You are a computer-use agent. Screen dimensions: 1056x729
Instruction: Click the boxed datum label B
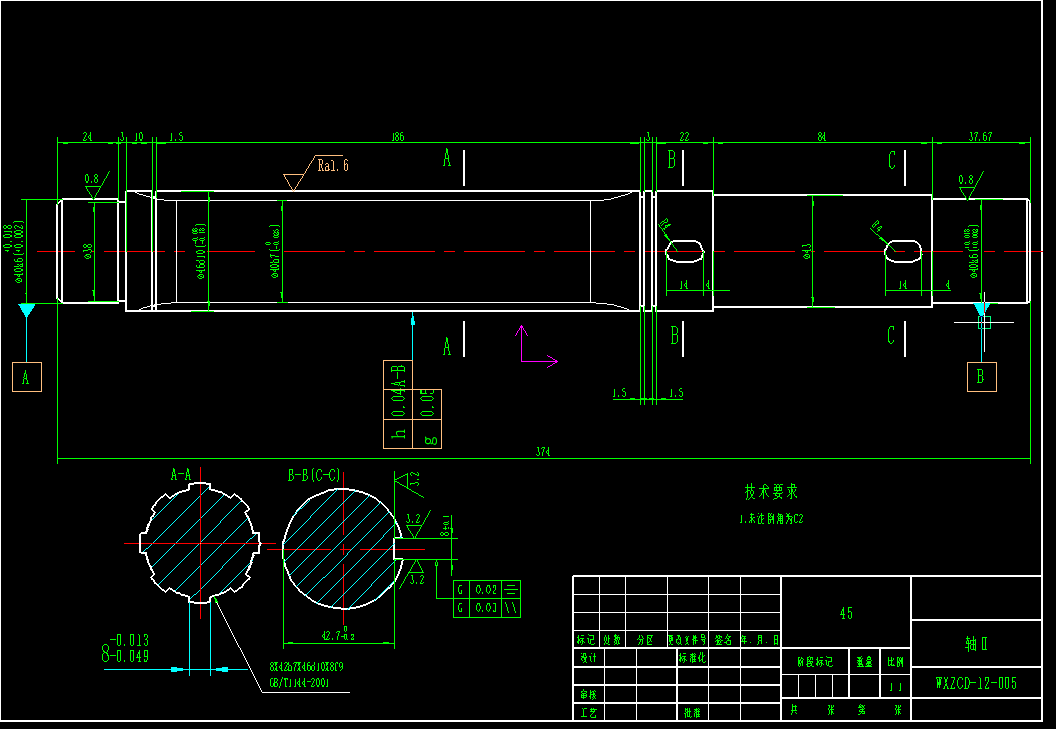coord(981,377)
